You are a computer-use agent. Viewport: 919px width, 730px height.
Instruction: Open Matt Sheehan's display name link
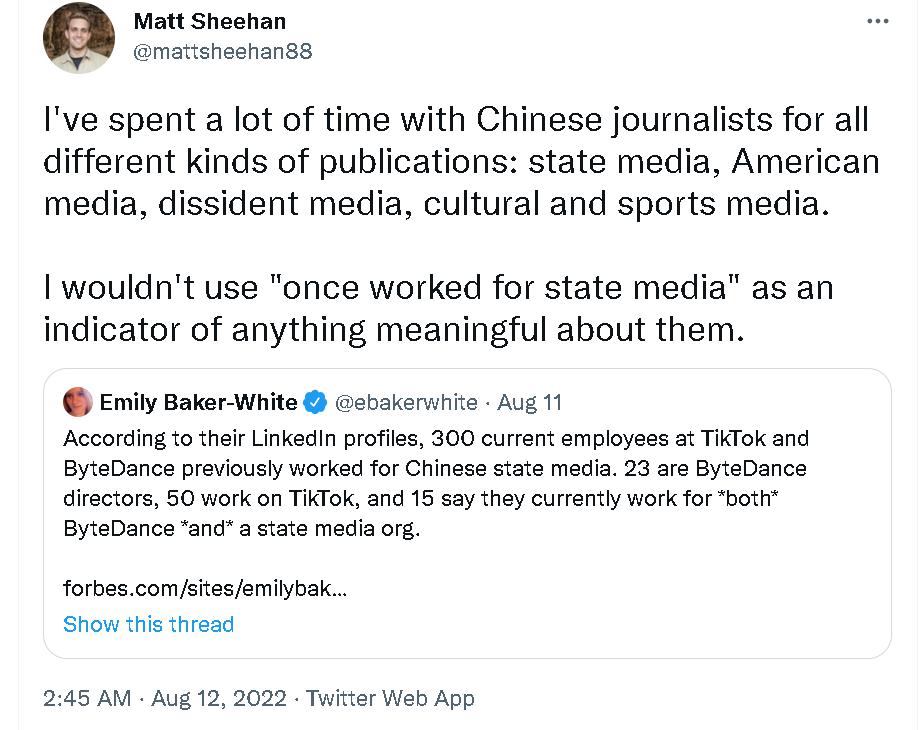tap(209, 21)
